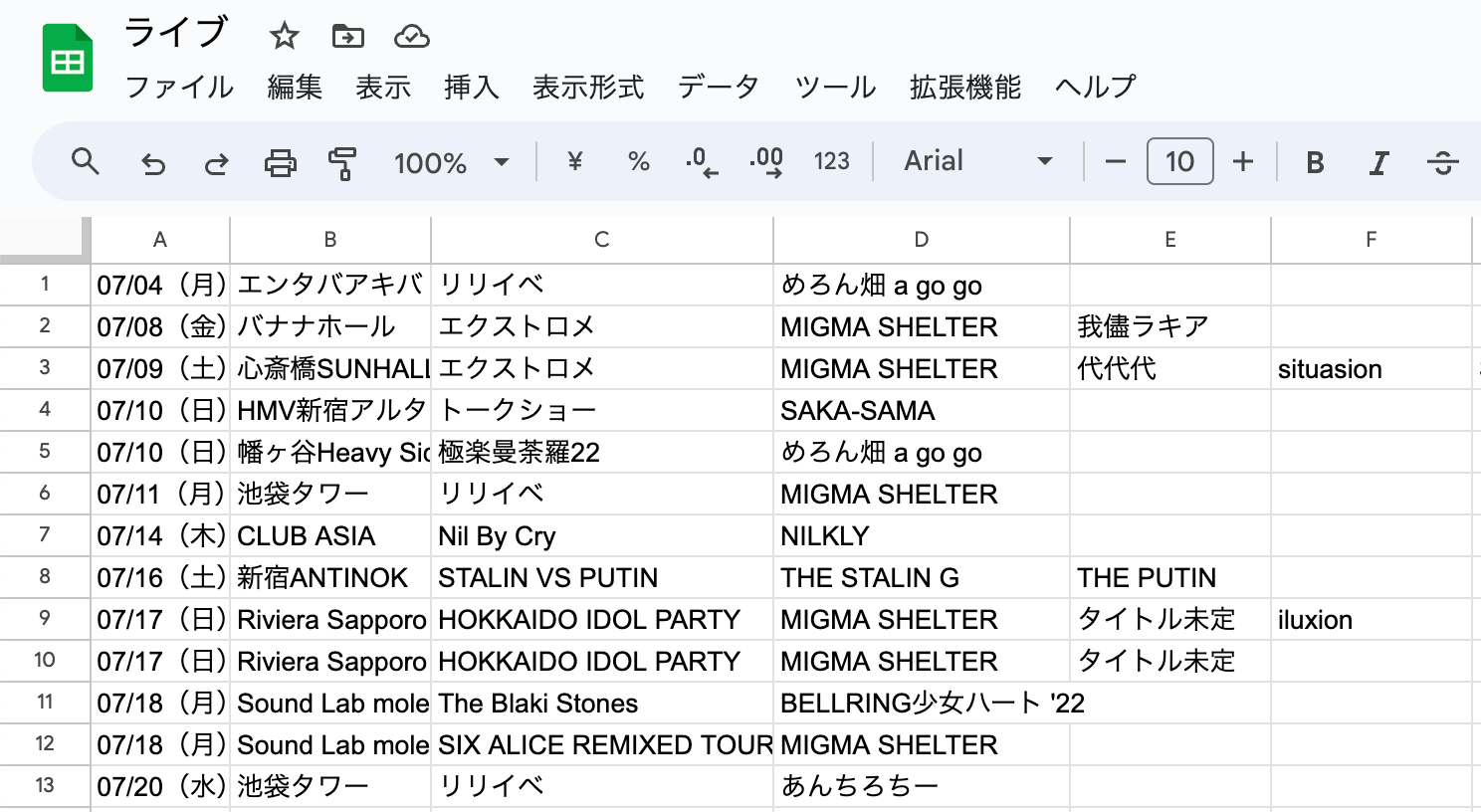
Task: Select cell with iluxion
Action: coord(1372,620)
